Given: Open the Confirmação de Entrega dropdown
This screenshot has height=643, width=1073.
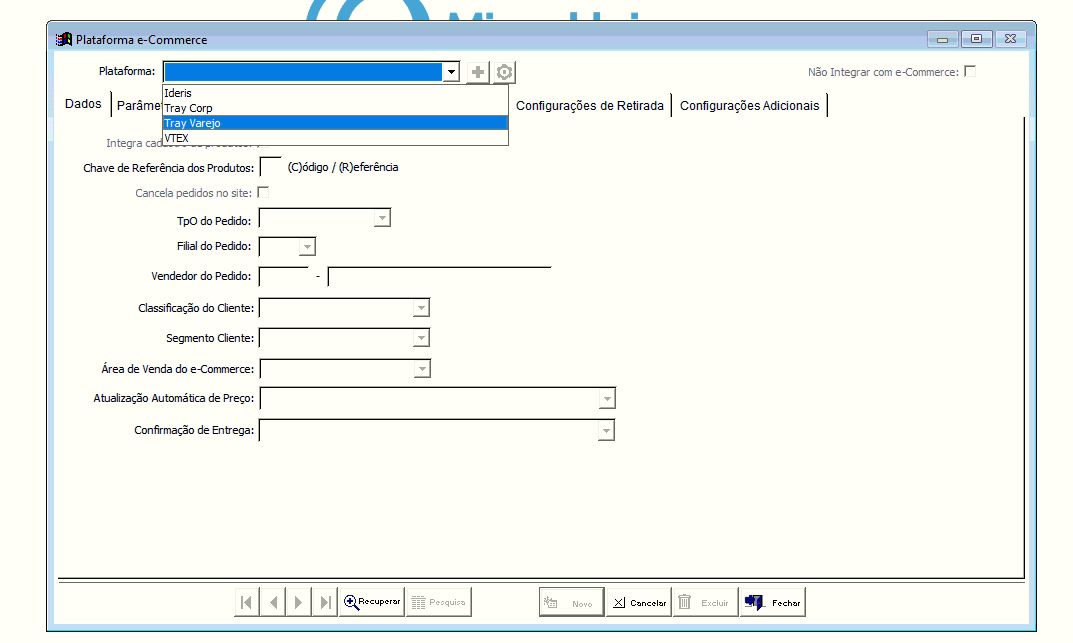Looking at the screenshot, I should point(605,431).
